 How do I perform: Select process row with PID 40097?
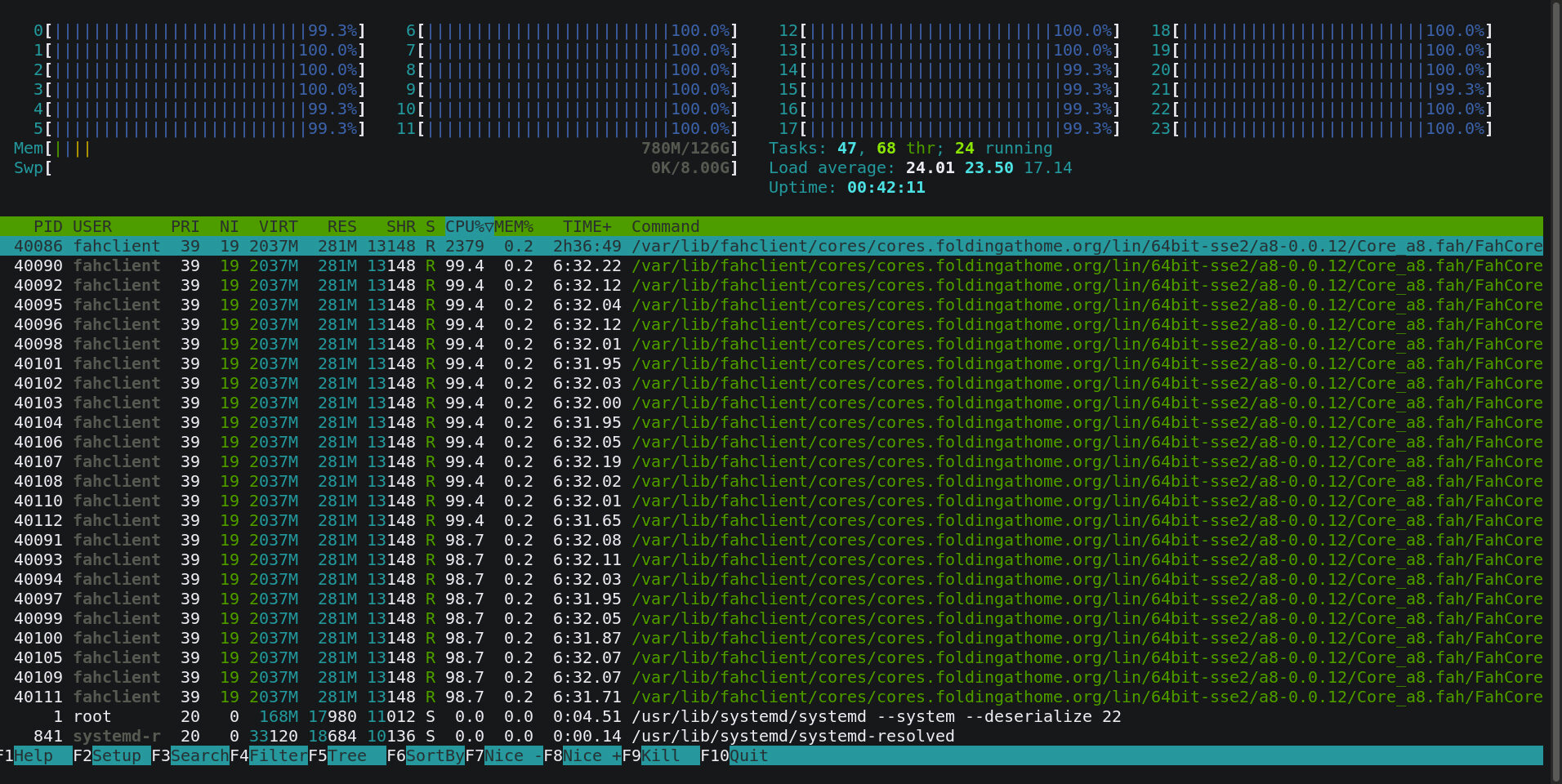coord(771,599)
